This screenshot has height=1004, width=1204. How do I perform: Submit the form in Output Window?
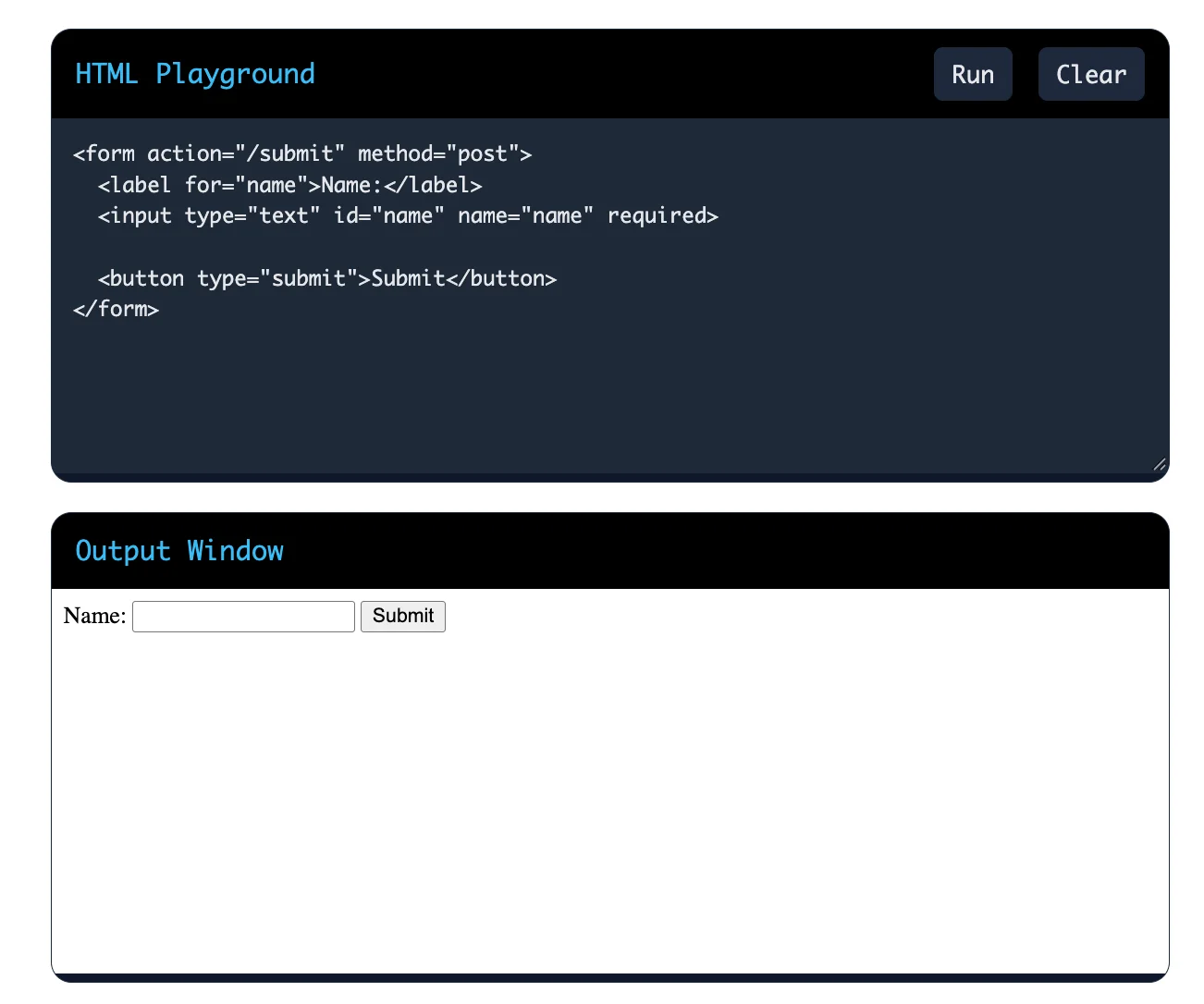[x=403, y=617]
